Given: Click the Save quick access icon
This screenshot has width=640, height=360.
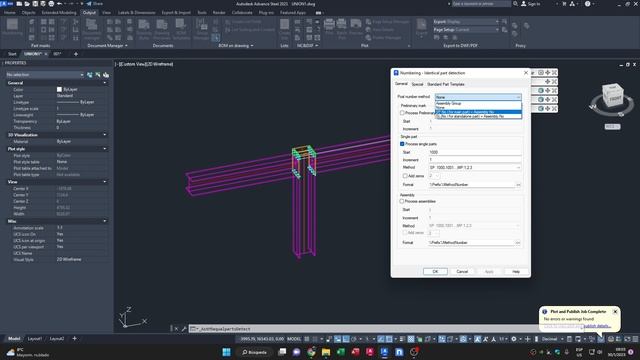Looking at the screenshot, I should (x=35, y=4).
